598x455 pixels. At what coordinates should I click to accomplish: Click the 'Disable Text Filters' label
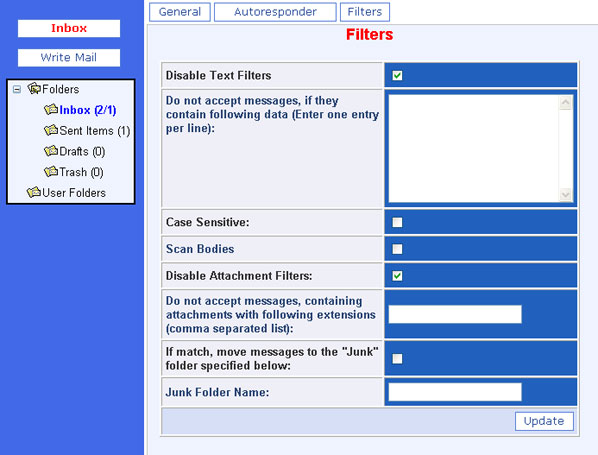pyautogui.click(x=219, y=76)
